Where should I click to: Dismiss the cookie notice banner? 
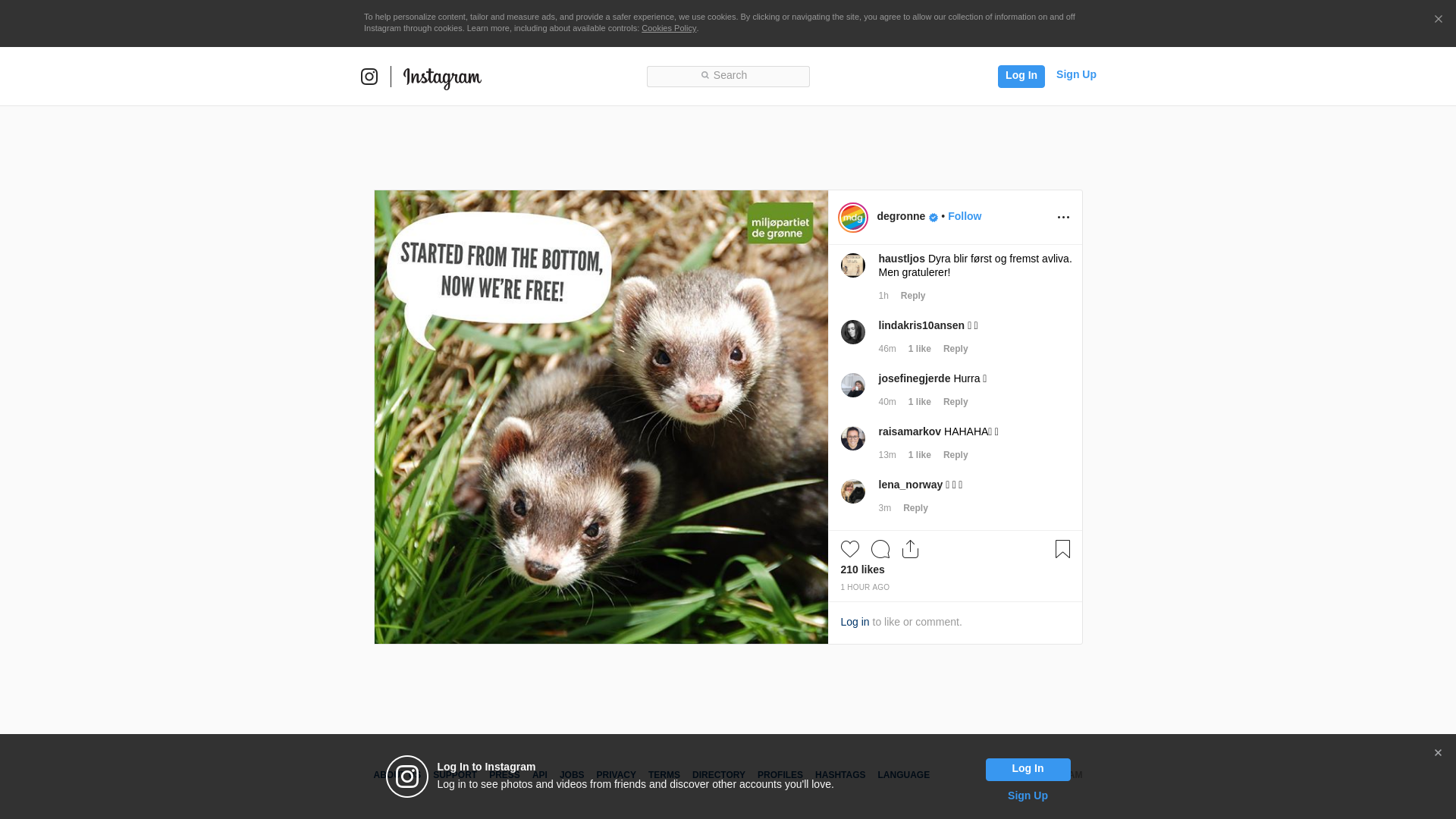(x=1438, y=20)
